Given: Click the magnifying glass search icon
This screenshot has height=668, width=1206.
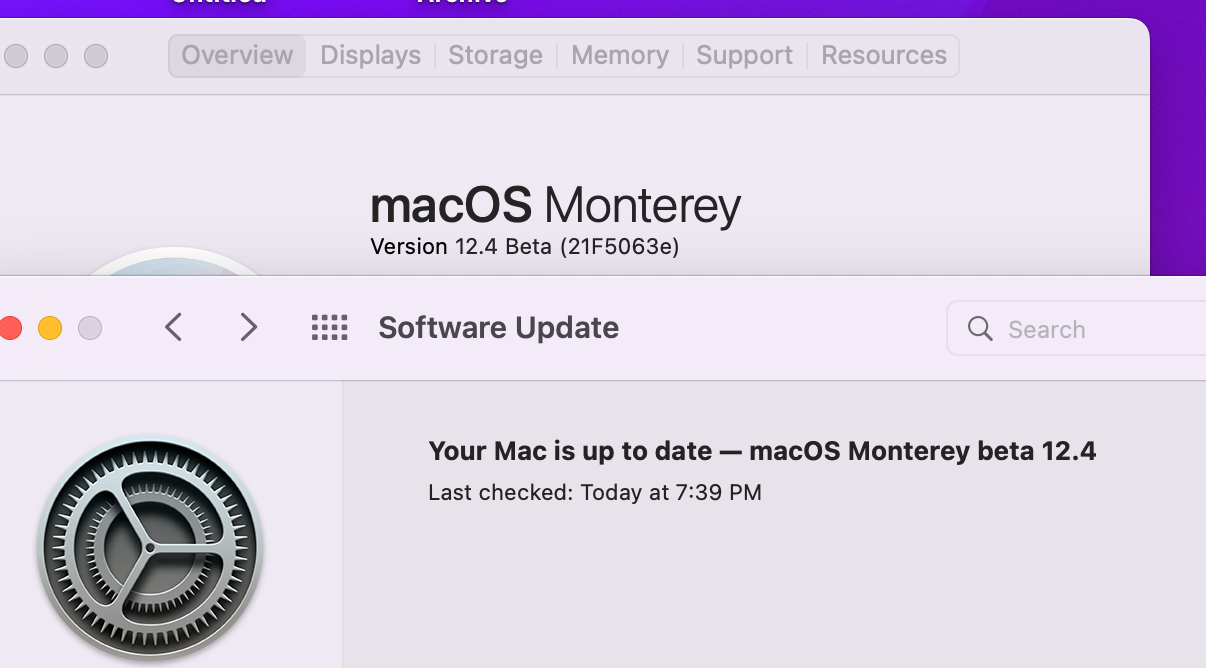Looking at the screenshot, I should pyautogui.click(x=981, y=329).
